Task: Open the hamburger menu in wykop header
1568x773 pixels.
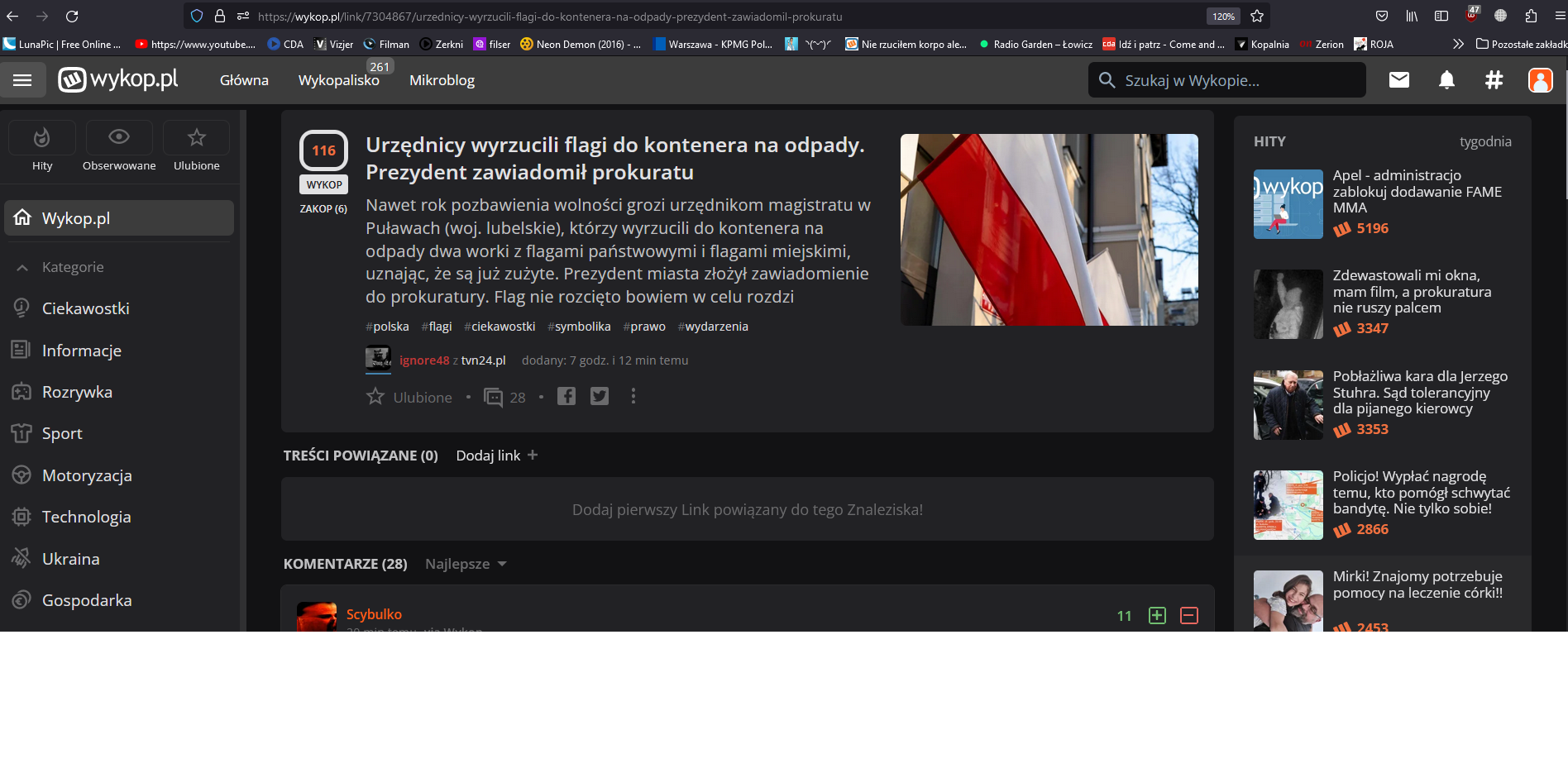Action: (x=22, y=80)
